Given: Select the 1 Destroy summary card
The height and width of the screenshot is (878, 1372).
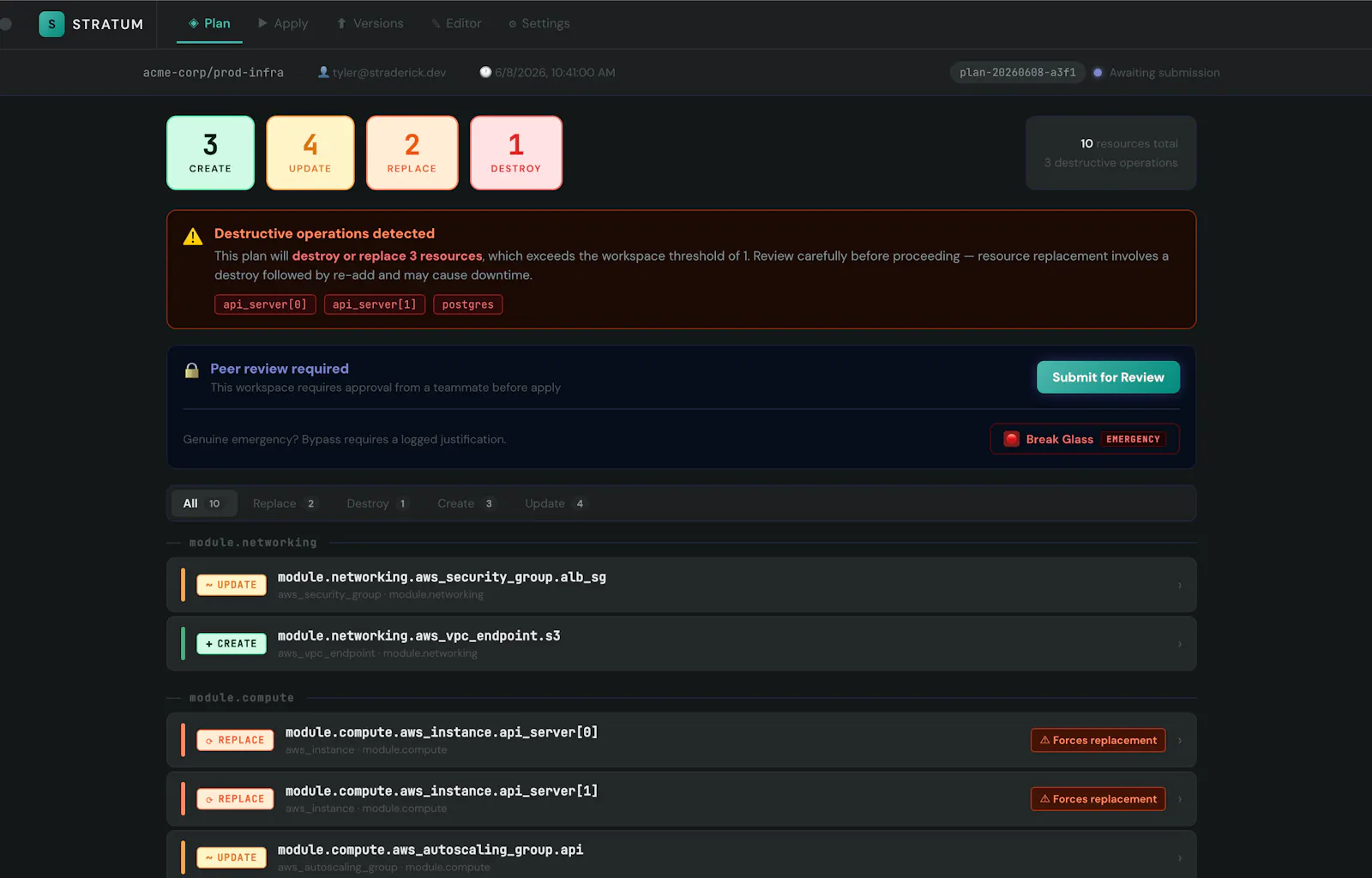Looking at the screenshot, I should pyautogui.click(x=515, y=153).
